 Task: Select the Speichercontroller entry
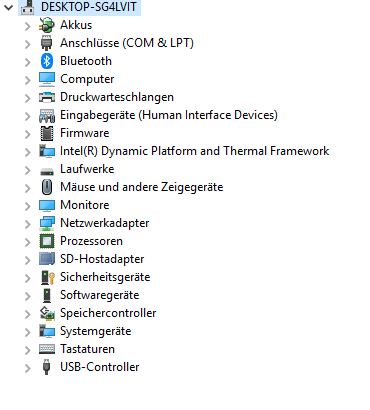tap(108, 313)
